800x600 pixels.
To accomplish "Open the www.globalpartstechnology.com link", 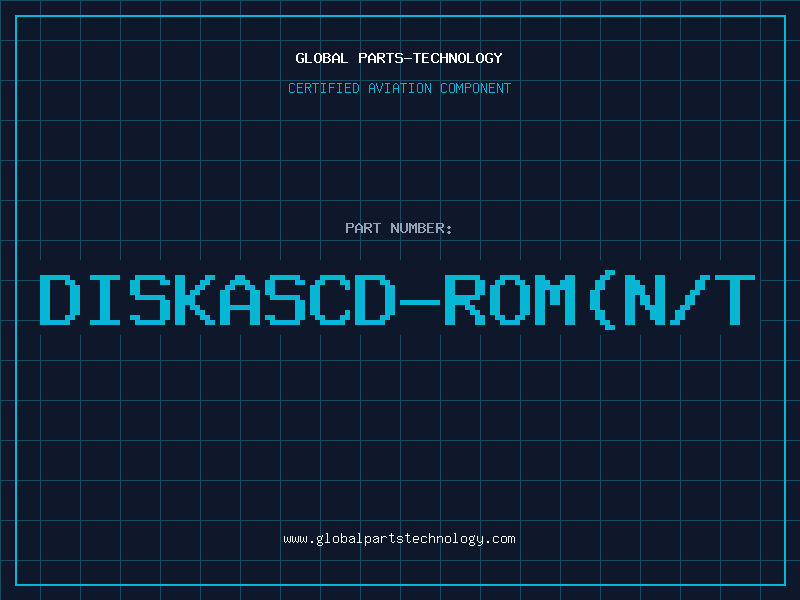I will click(399, 539).
